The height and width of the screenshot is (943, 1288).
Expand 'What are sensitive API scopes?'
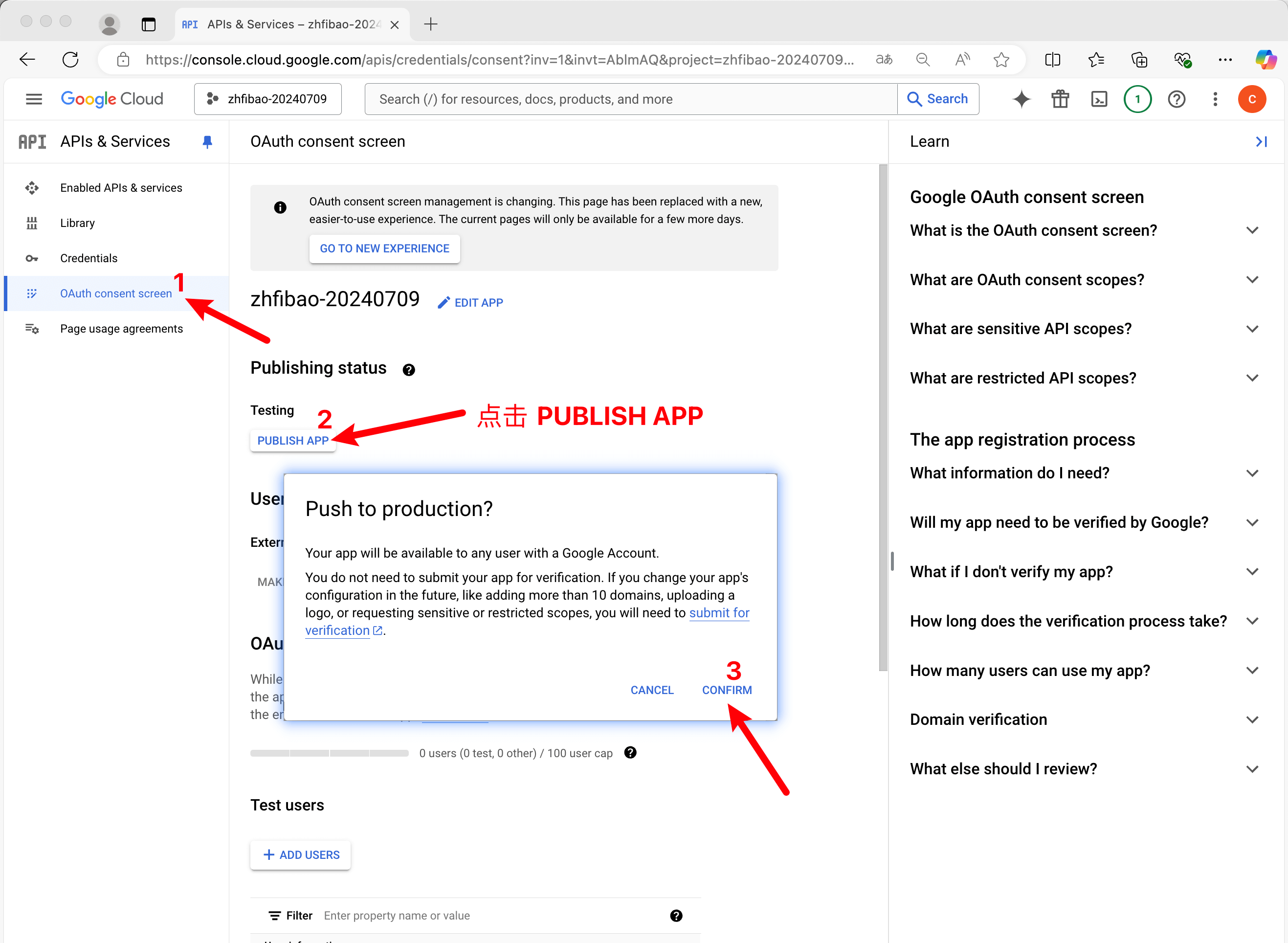coord(1252,329)
